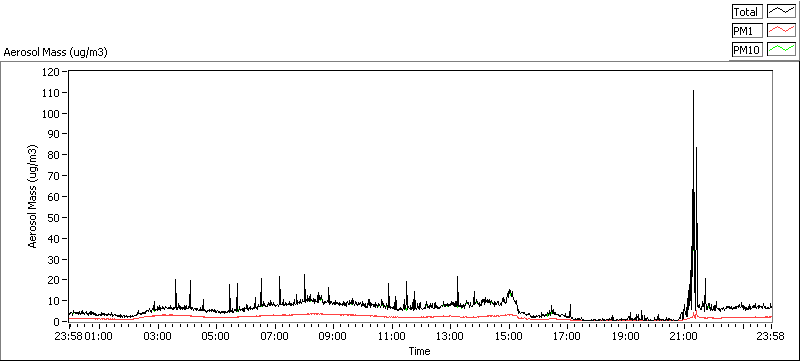Click the 40 y-axis tick value
This screenshot has width=800, height=361.
click(55, 239)
